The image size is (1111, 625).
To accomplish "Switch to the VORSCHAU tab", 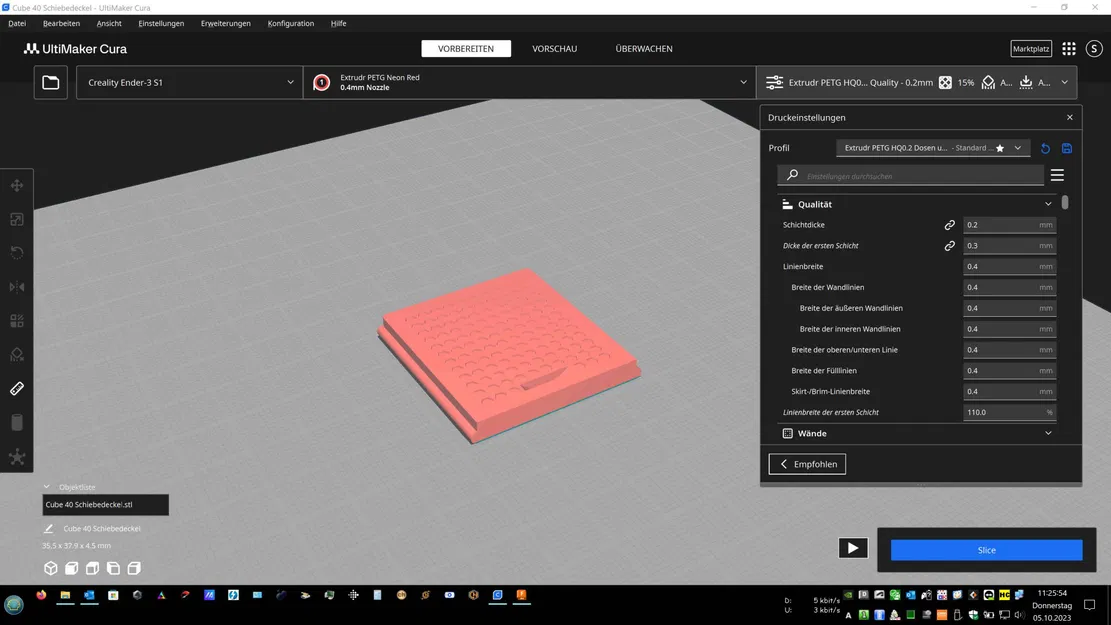I will (555, 48).
